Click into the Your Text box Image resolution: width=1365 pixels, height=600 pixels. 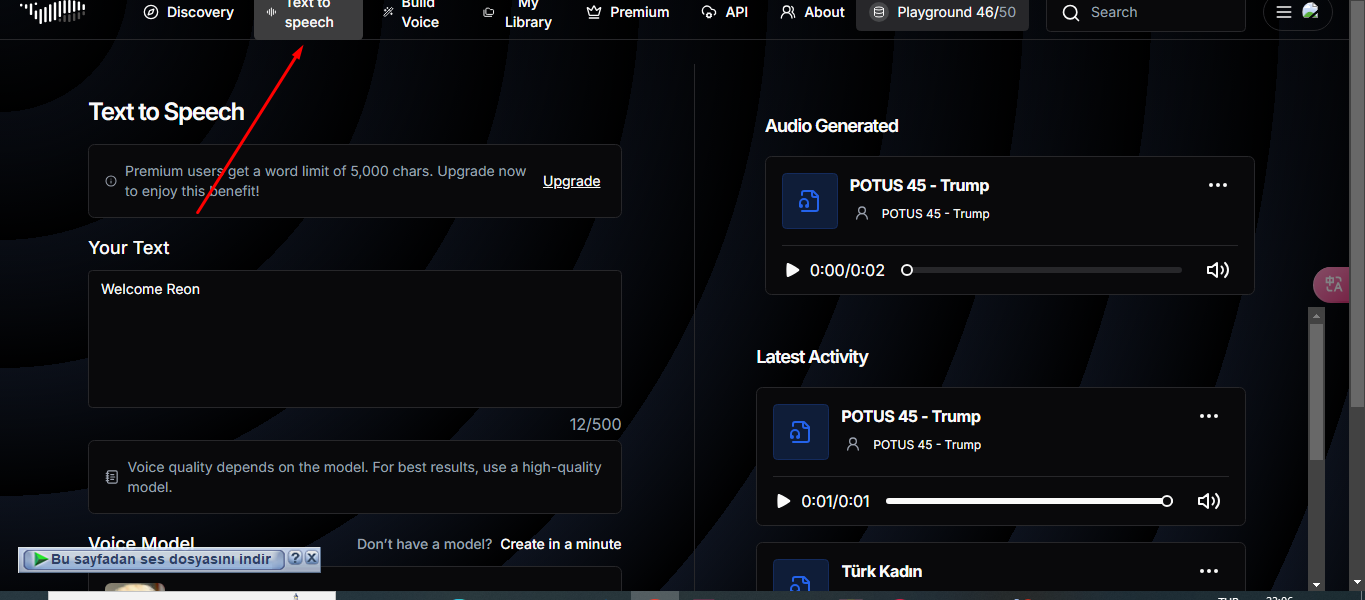point(355,339)
